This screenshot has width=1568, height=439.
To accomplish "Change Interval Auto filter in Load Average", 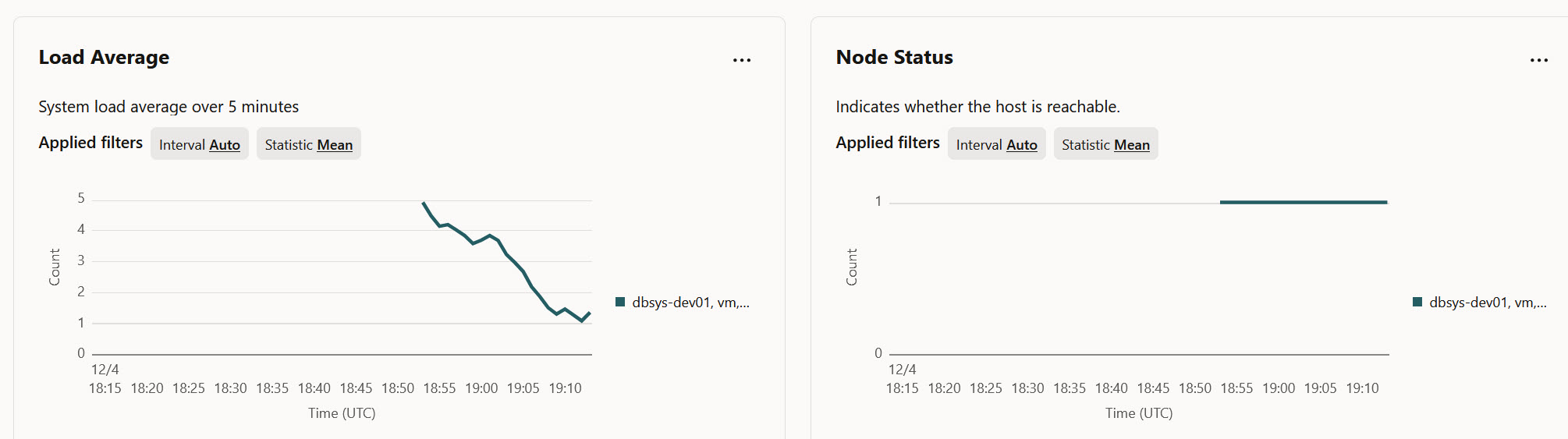I will point(200,144).
